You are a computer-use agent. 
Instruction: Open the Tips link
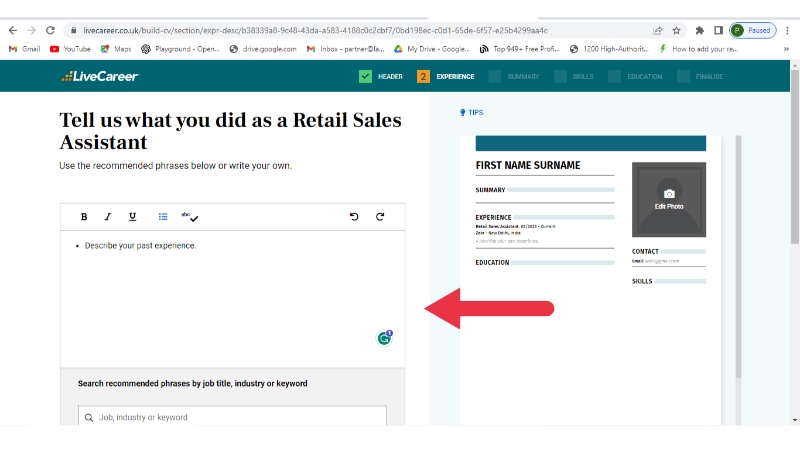pyautogui.click(x=471, y=113)
